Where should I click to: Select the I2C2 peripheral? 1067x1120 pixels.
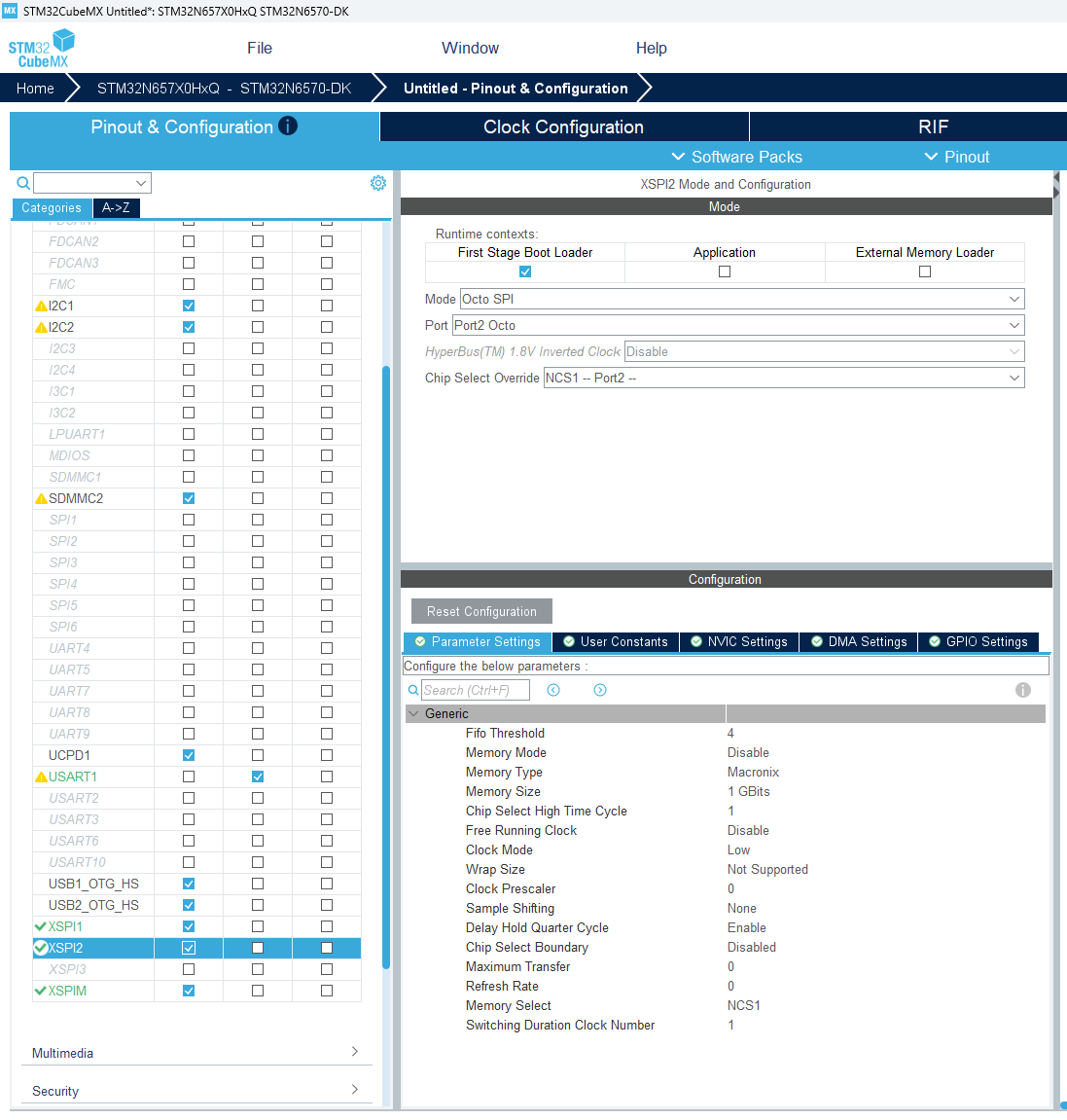[x=60, y=327]
